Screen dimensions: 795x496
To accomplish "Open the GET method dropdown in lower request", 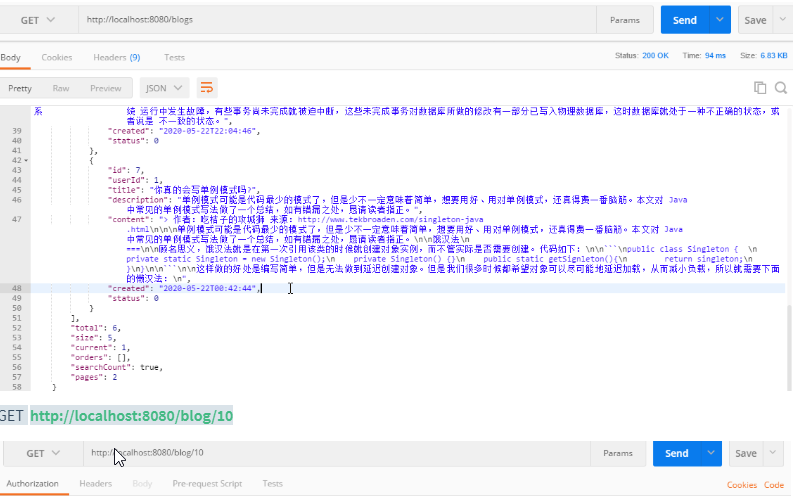I will pyautogui.click(x=43, y=453).
